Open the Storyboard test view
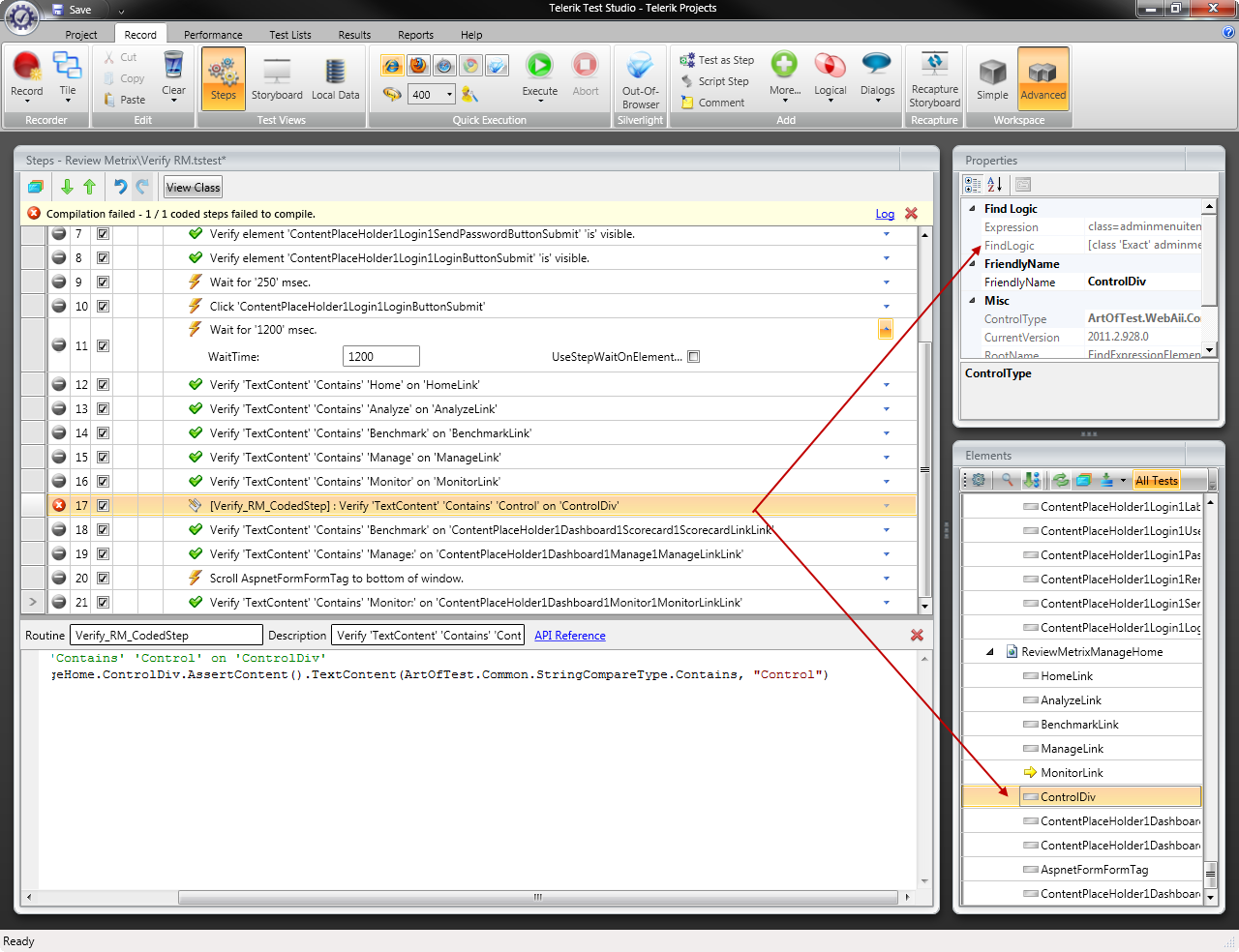Viewport: 1239px width, 952px height. tap(277, 77)
